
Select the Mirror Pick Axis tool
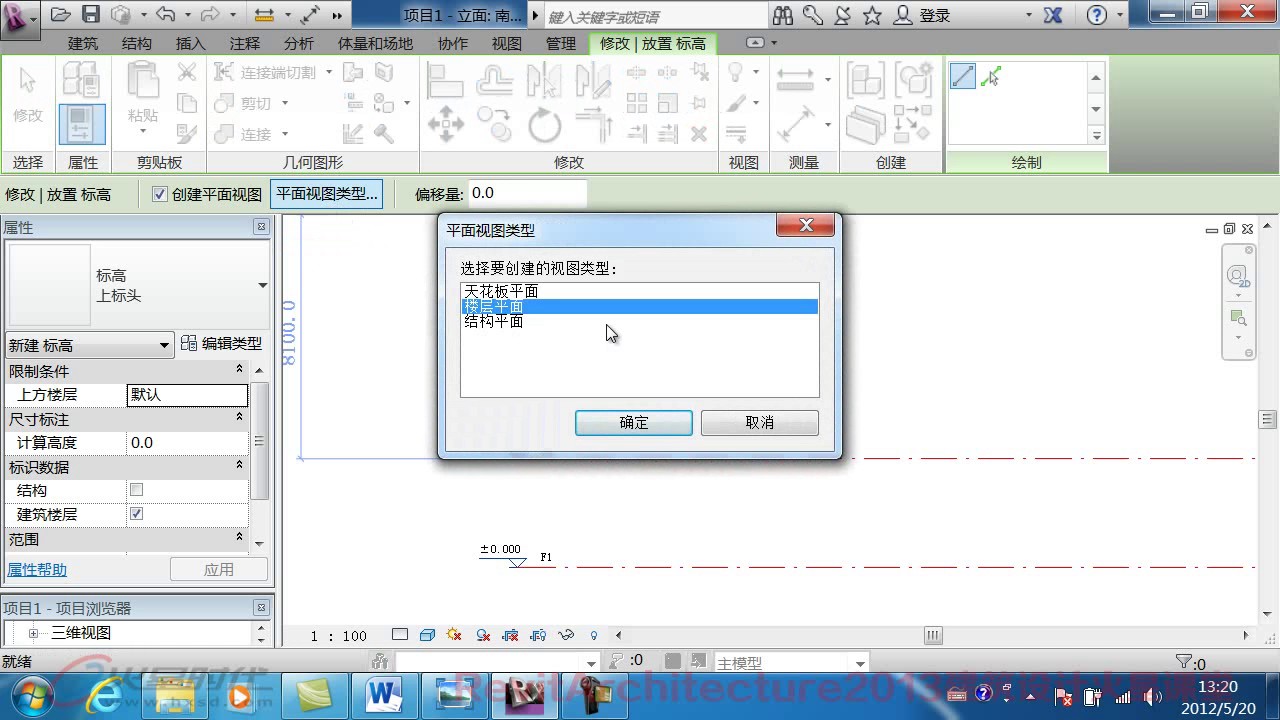[x=545, y=78]
